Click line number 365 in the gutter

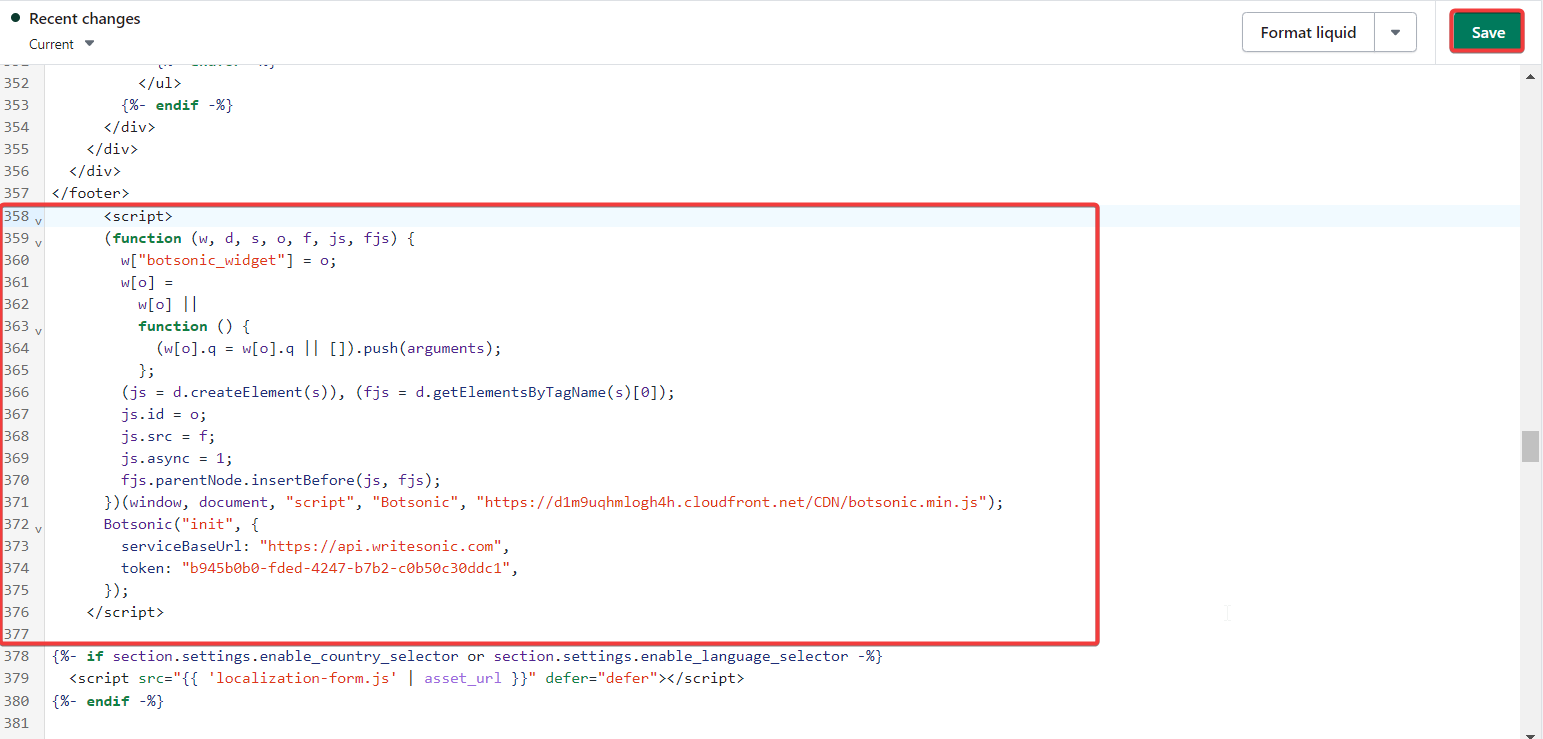point(16,370)
